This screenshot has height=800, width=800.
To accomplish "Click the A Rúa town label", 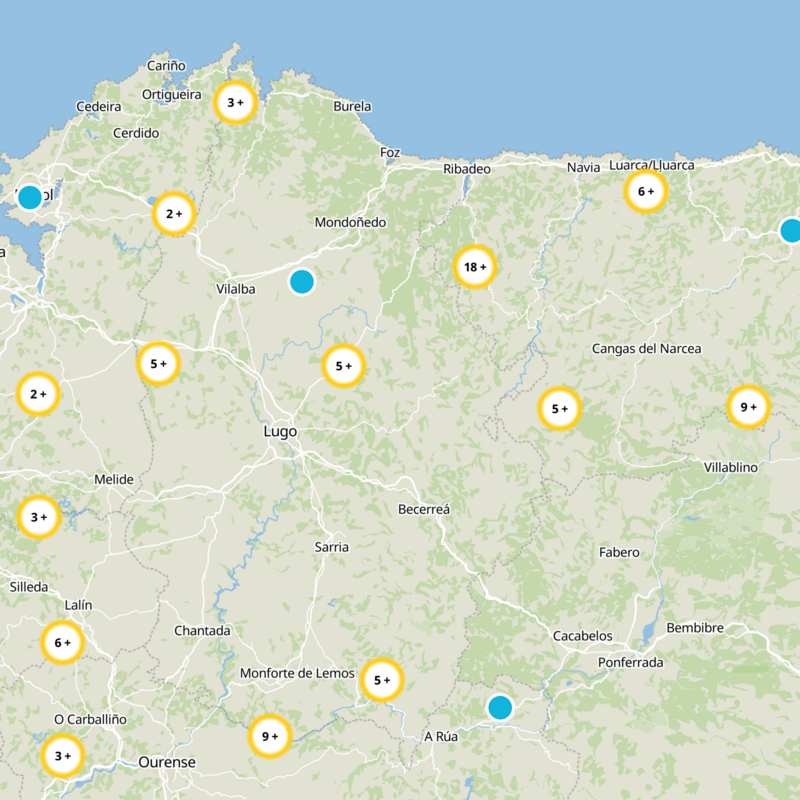I will click(441, 737).
